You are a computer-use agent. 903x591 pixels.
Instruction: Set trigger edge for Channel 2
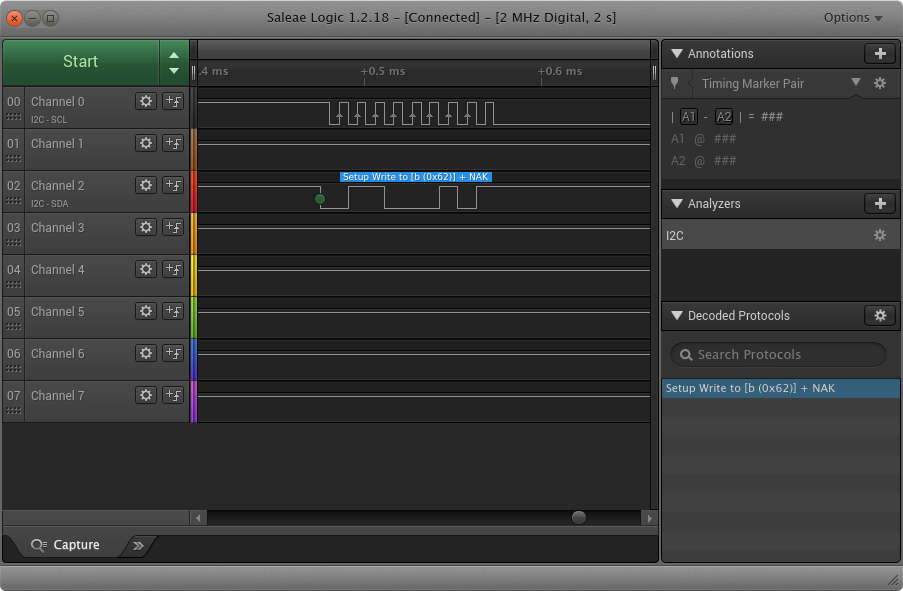173,185
